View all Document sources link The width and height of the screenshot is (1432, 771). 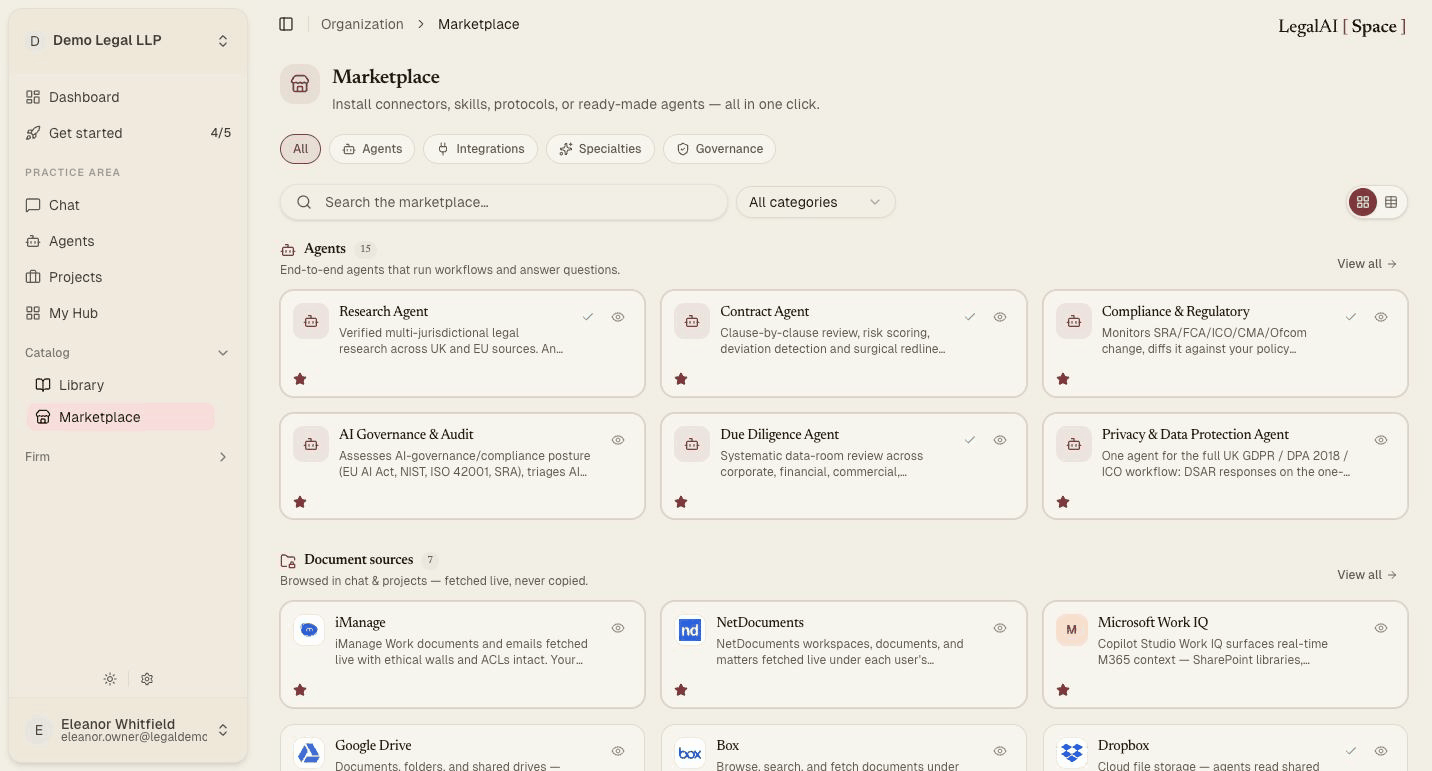tap(1367, 575)
